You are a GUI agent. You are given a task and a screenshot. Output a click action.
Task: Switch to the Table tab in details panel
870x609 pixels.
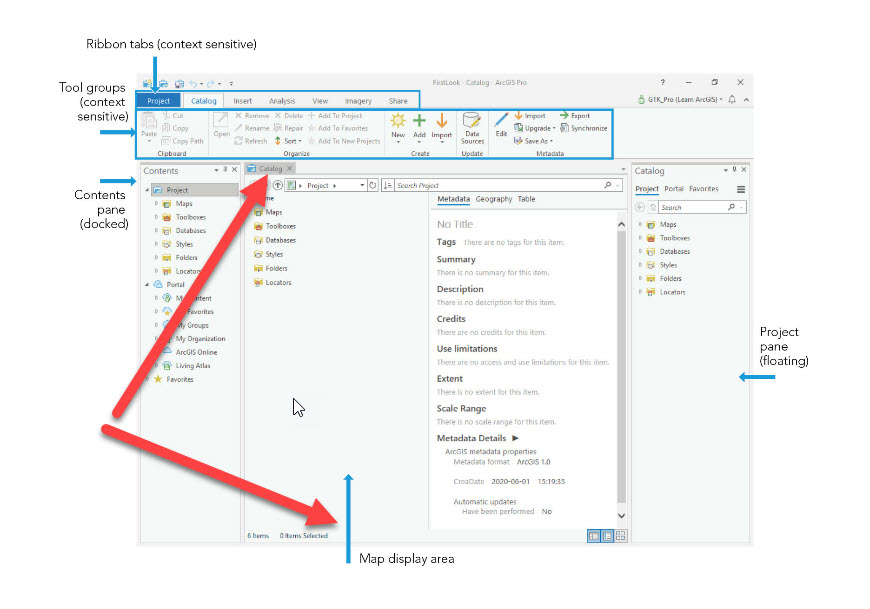(x=527, y=199)
